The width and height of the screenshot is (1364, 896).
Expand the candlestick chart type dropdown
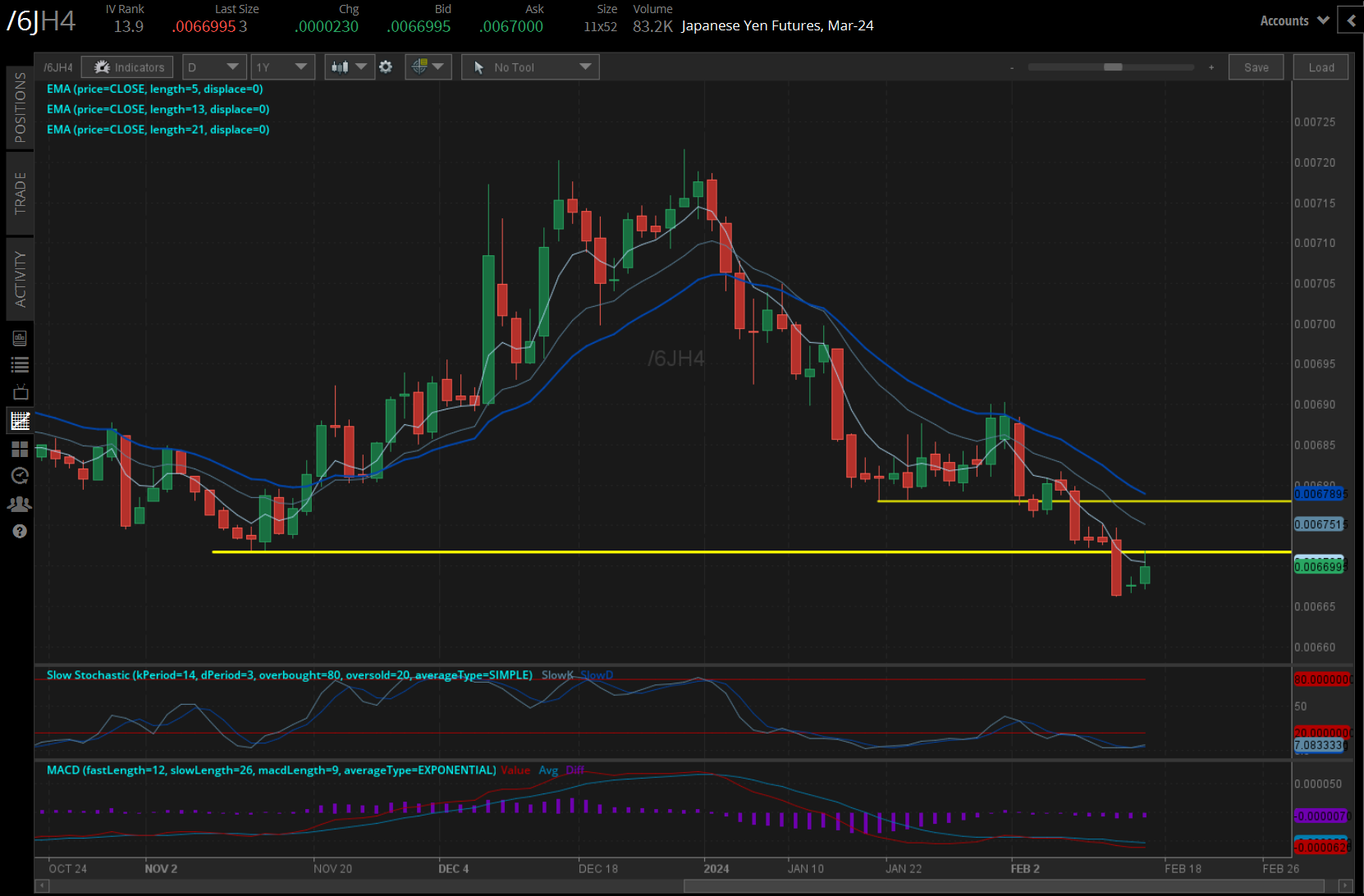[350, 67]
